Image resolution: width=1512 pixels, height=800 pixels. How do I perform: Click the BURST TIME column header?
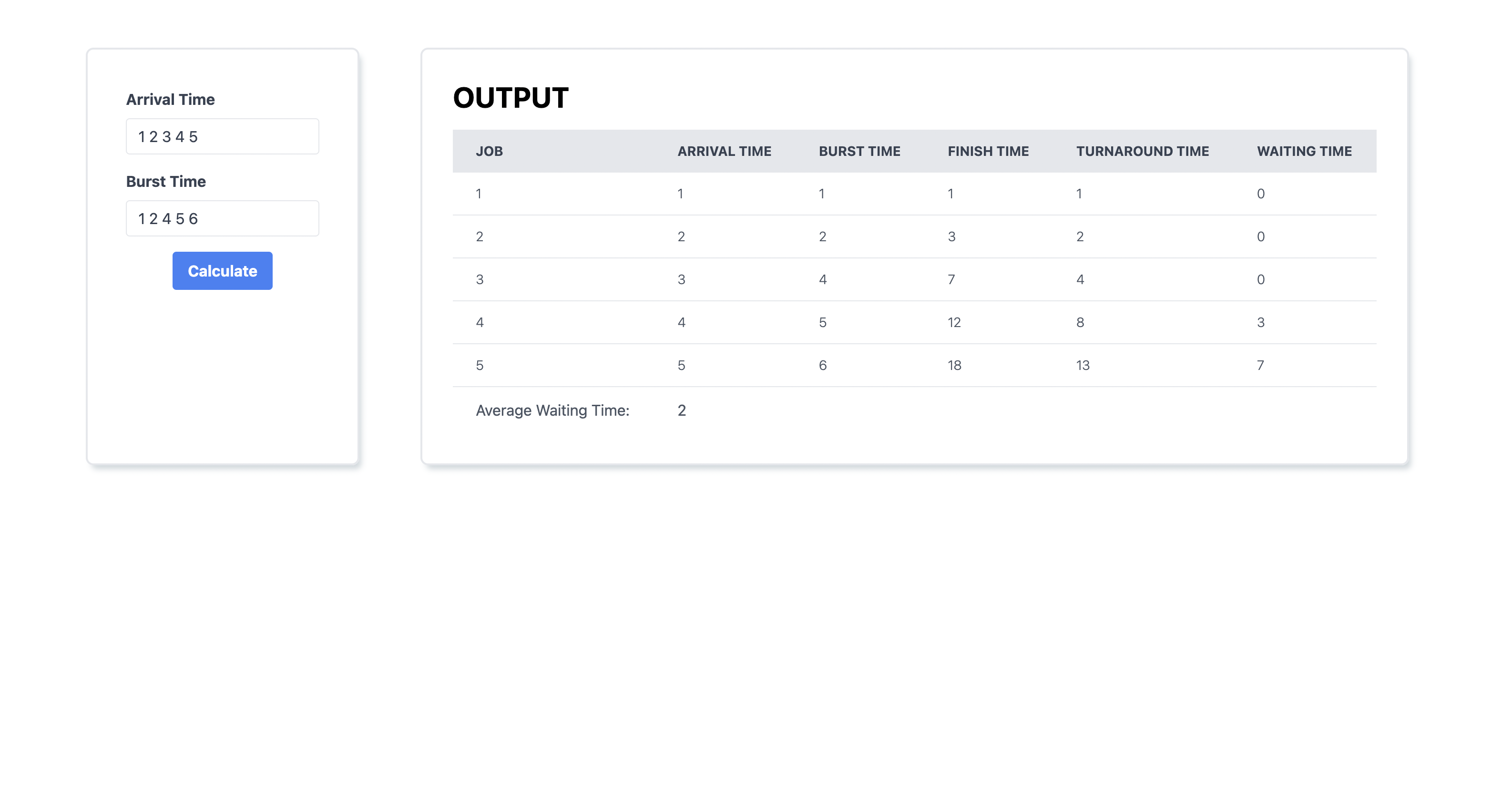pos(859,151)
